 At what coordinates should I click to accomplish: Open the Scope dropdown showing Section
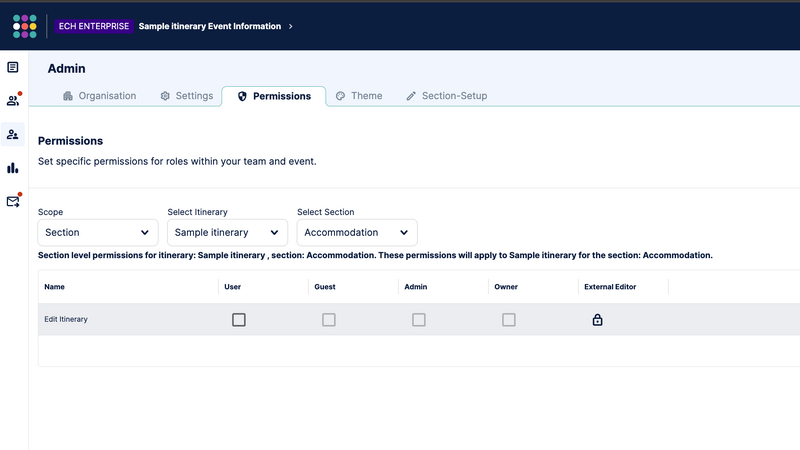pos(98,233)
